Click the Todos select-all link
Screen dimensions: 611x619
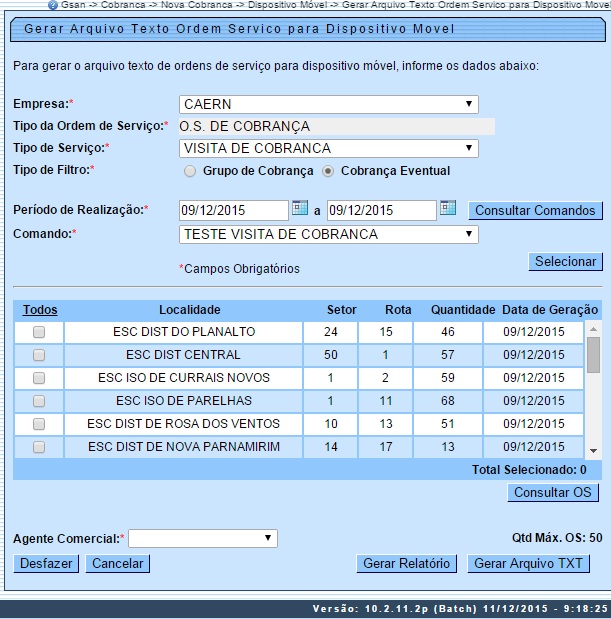point(40,310)
